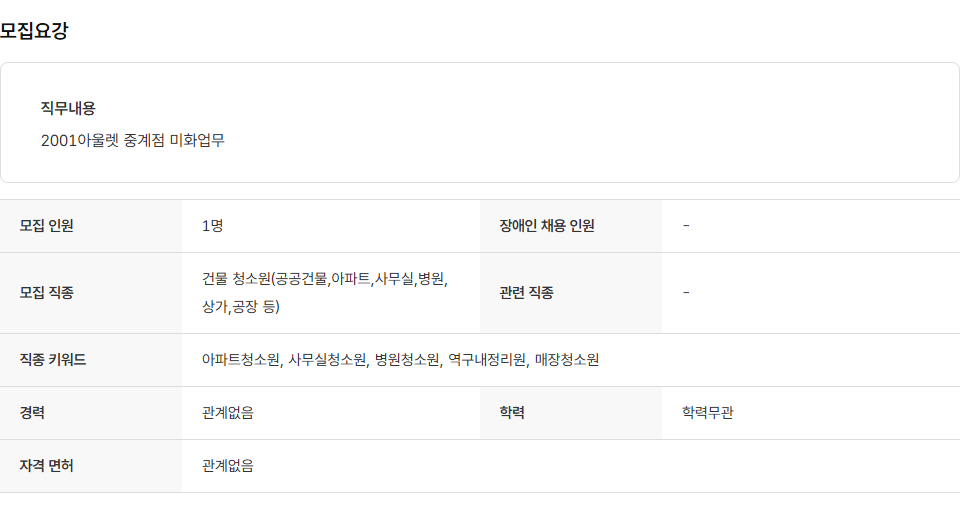Click the 학력 header cell

click(x=513, y=413)
